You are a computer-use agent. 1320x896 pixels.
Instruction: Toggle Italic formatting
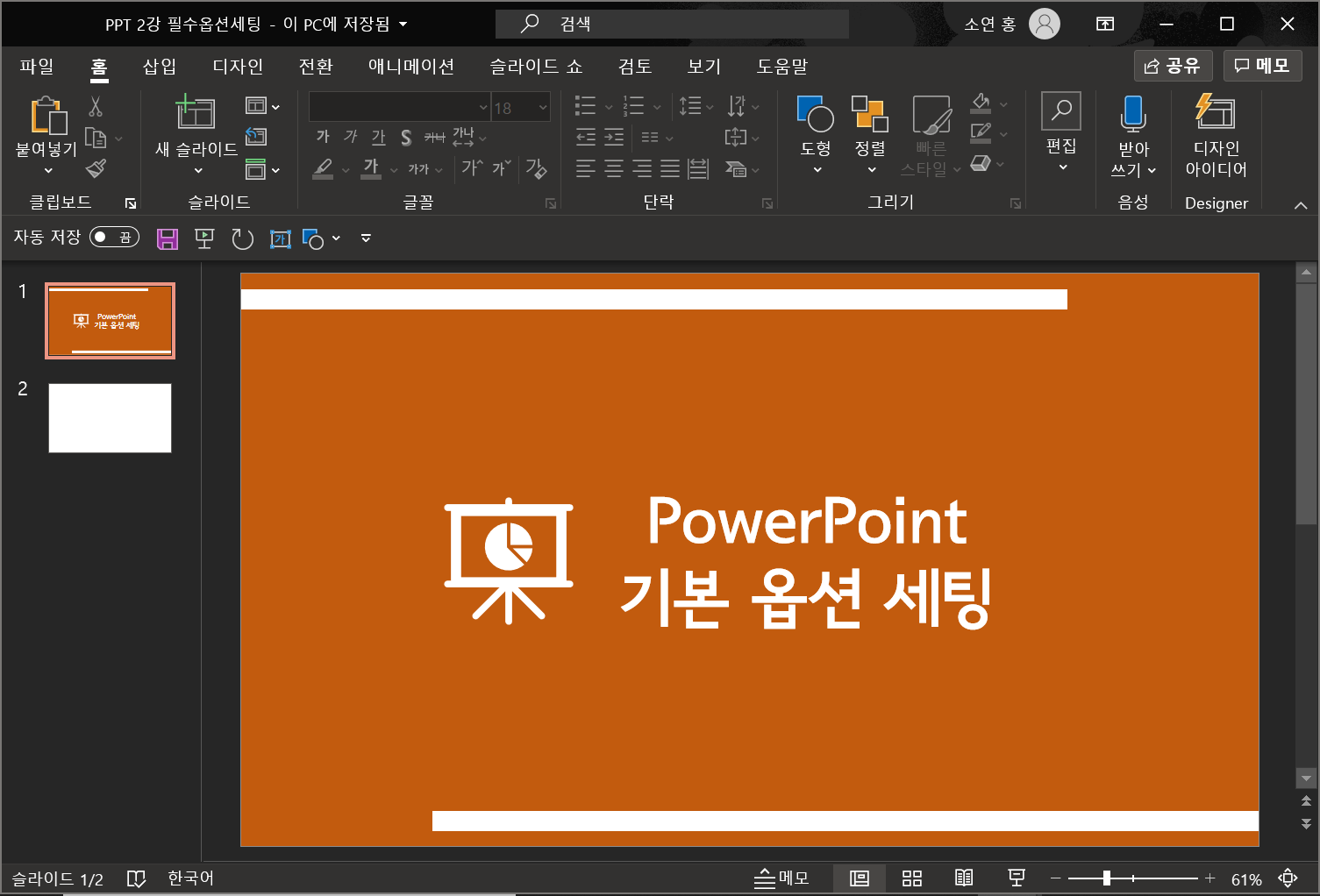(x=351, y=137)
